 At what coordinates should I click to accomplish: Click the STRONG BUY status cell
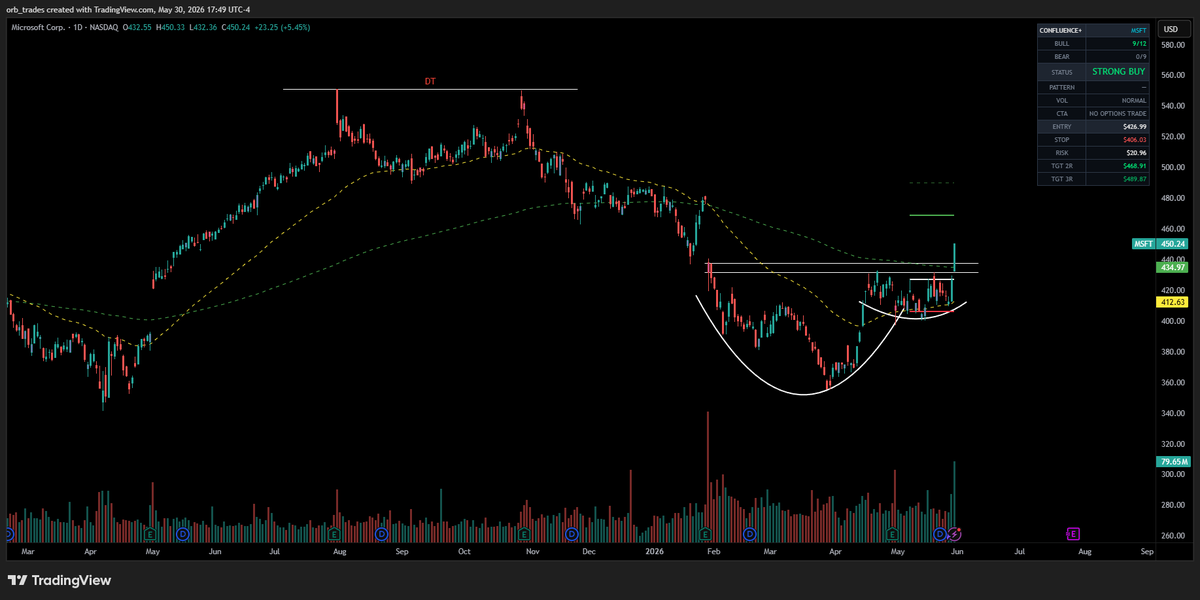1119,72
